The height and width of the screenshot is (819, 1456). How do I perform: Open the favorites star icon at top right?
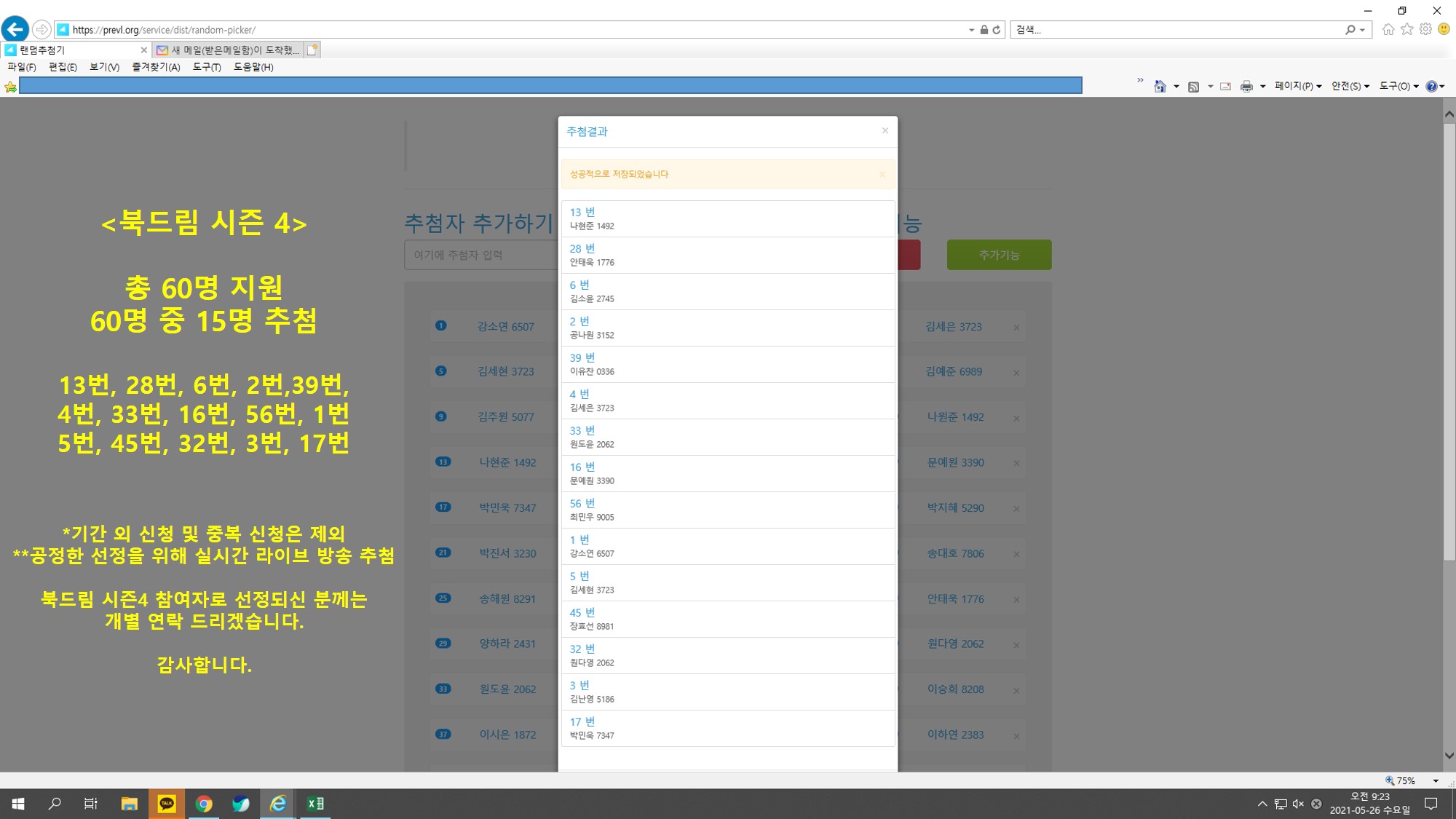pos(1406,29)
